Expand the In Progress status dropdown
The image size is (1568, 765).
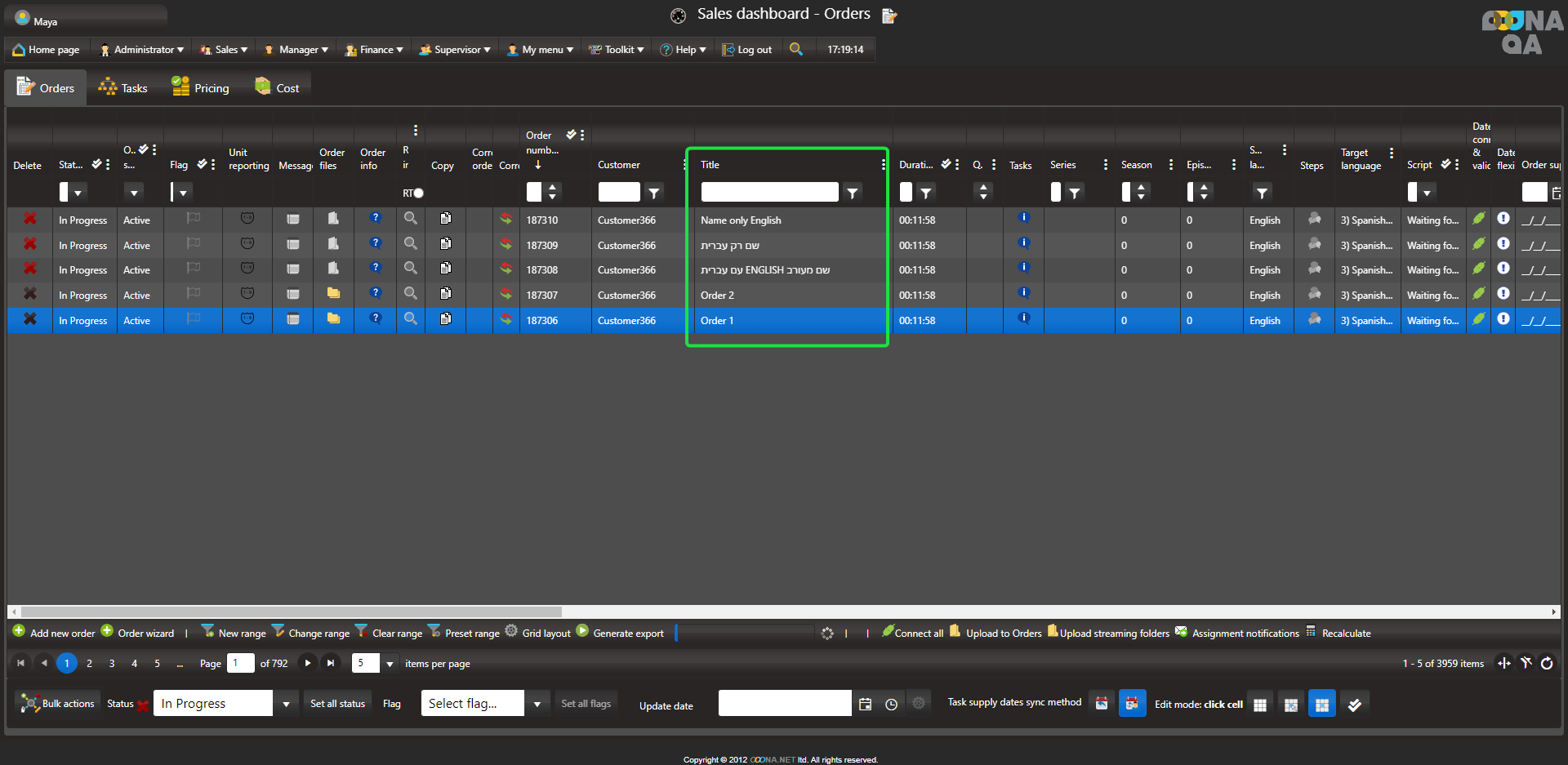286,704
